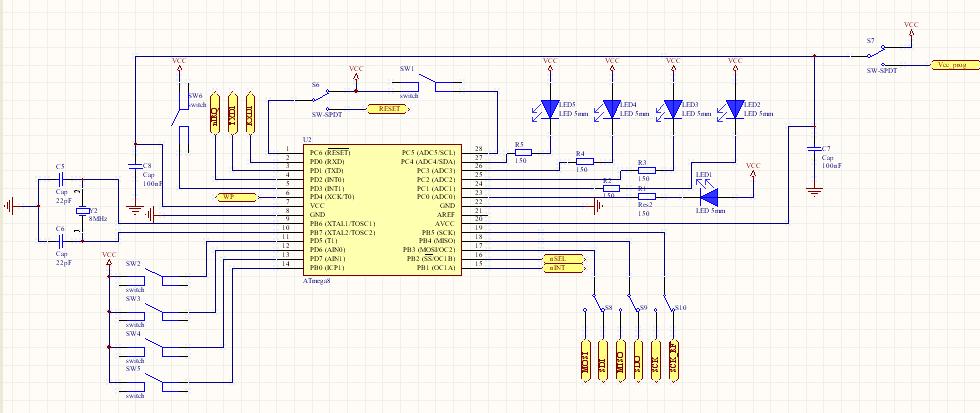Select VCC power symbol above LED1 anode
This screenshot has height=413, width=980.
pyautogui.click(x=753, y=167)
